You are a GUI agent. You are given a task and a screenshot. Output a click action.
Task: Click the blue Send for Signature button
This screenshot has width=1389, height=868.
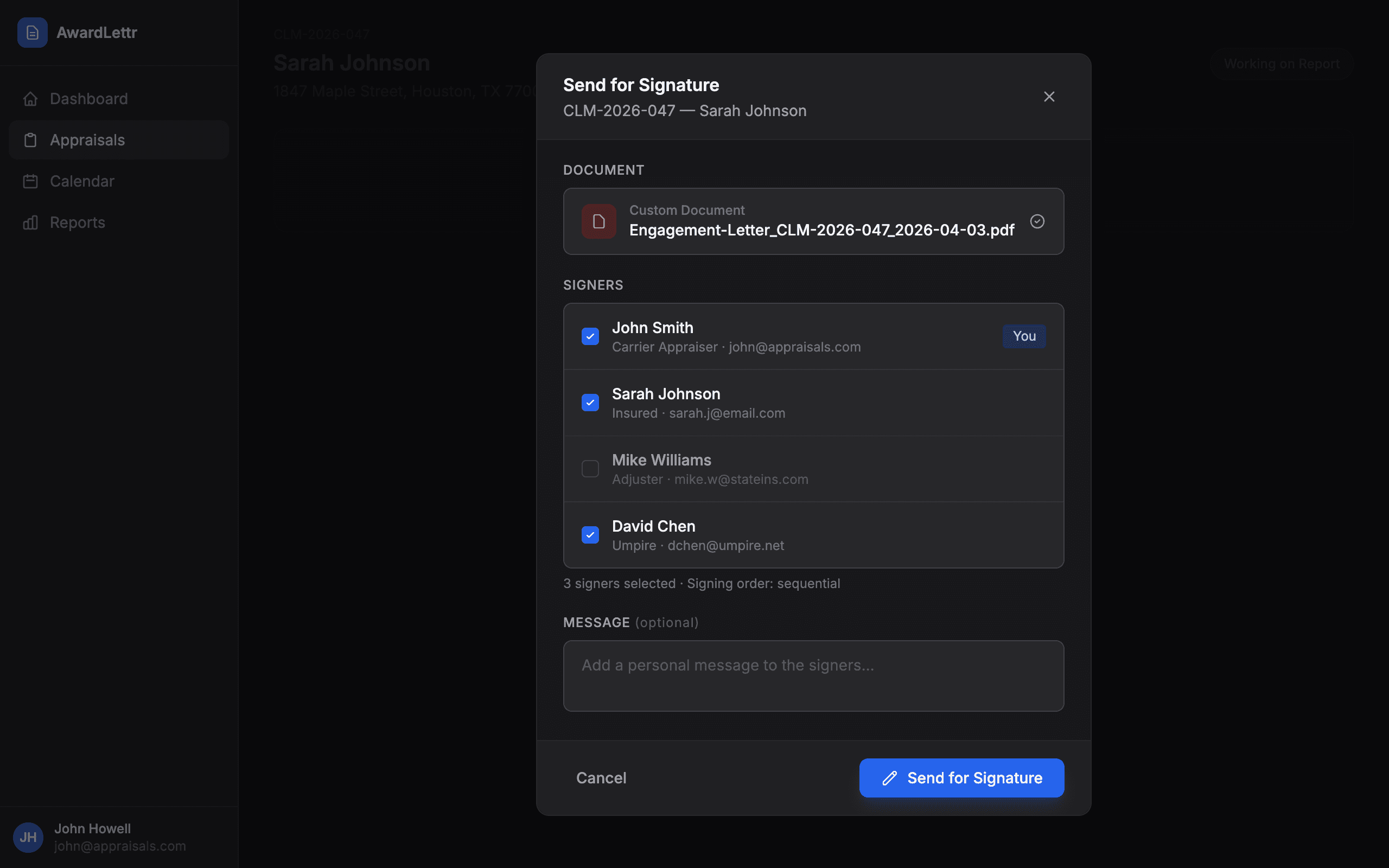coord(961,778)
